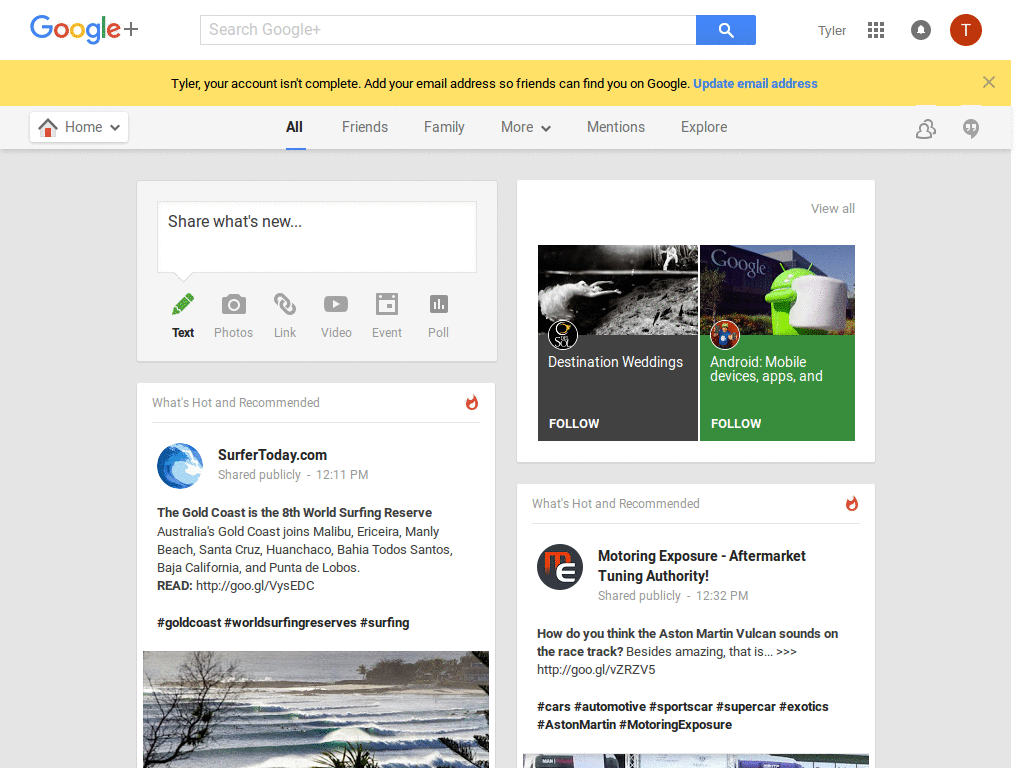
Task: Open the Hangouts quote icon
Action: point(970,129)
